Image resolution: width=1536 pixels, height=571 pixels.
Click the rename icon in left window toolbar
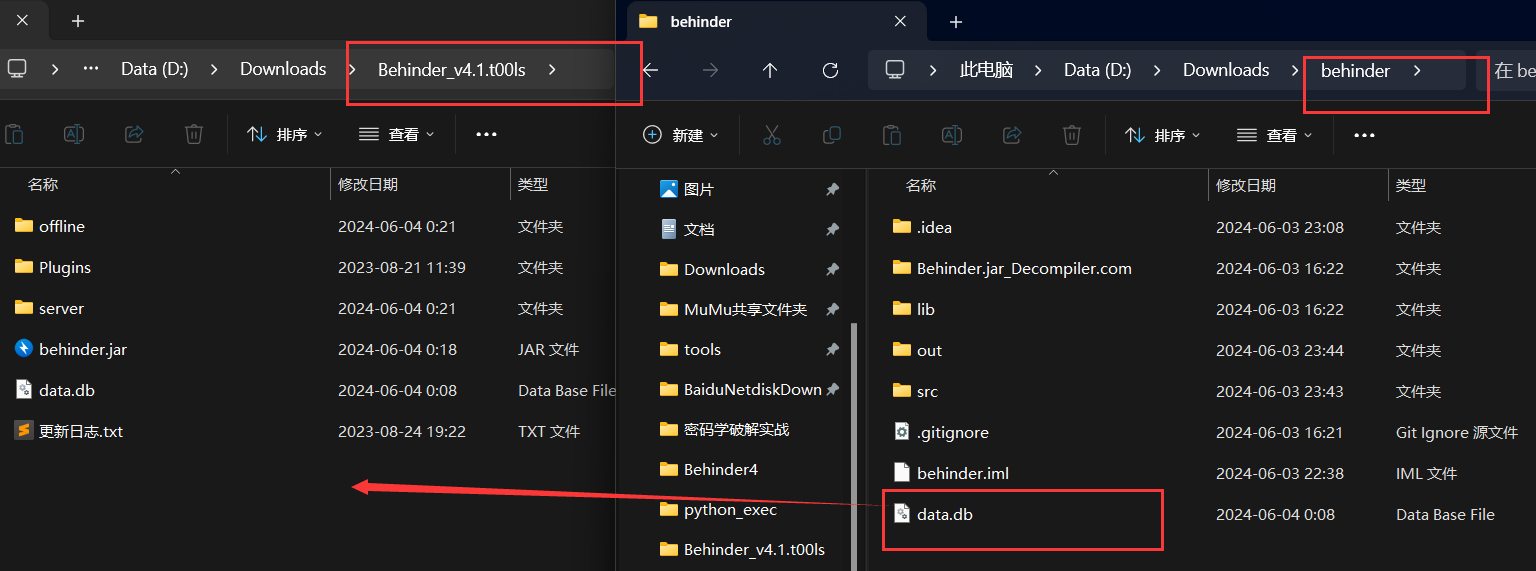(x=74, y=134)
